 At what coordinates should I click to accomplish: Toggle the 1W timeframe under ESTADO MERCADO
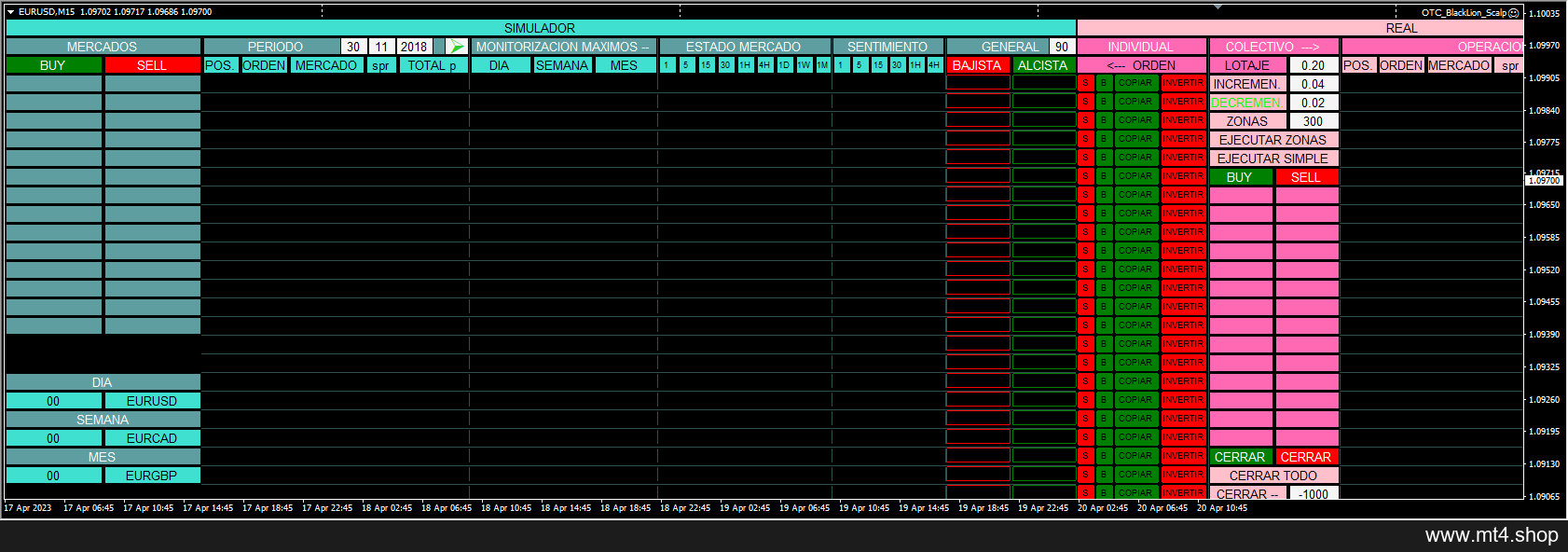(804, 65)
